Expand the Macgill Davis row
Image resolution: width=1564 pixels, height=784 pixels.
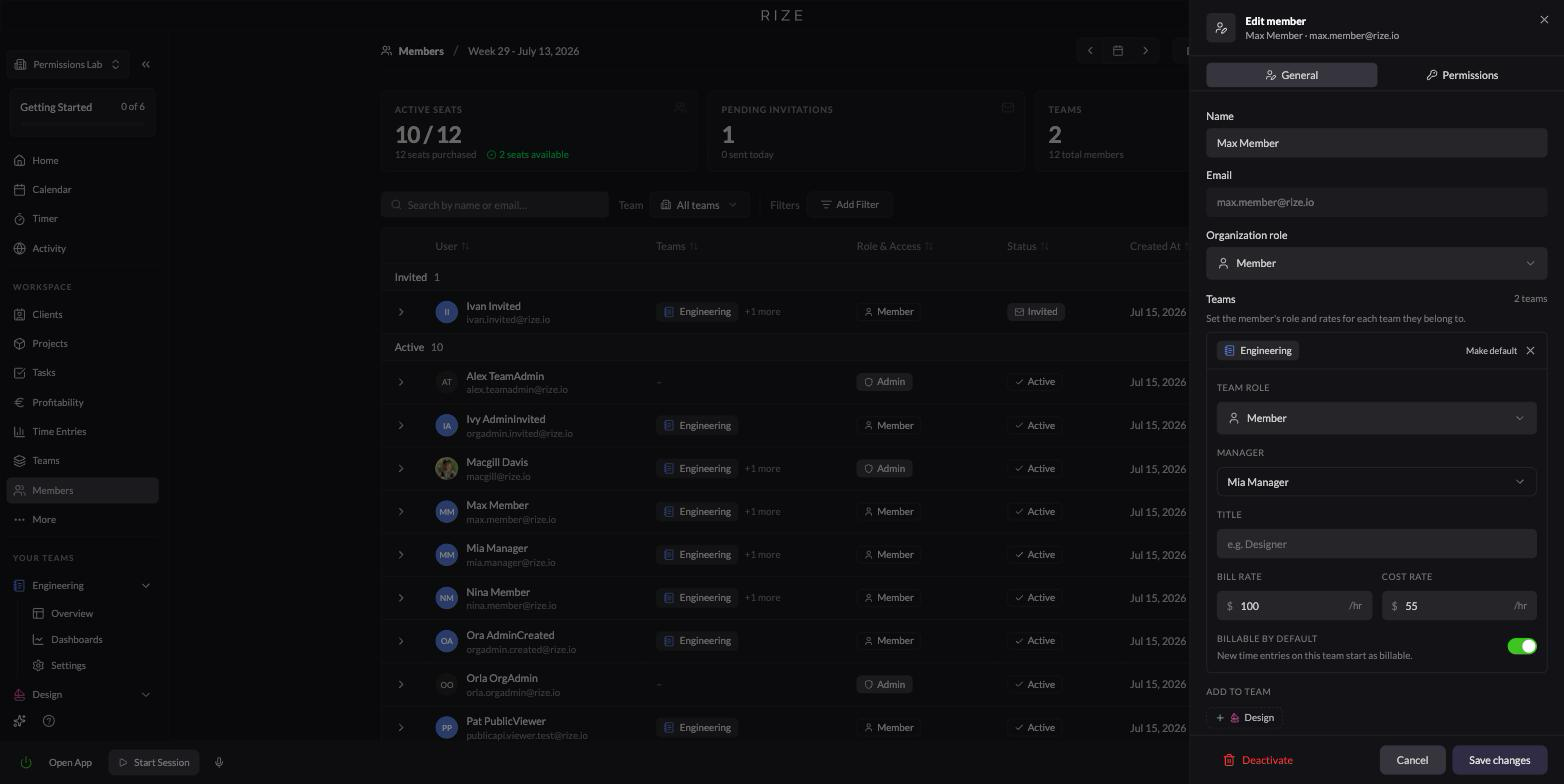point(401,468)
